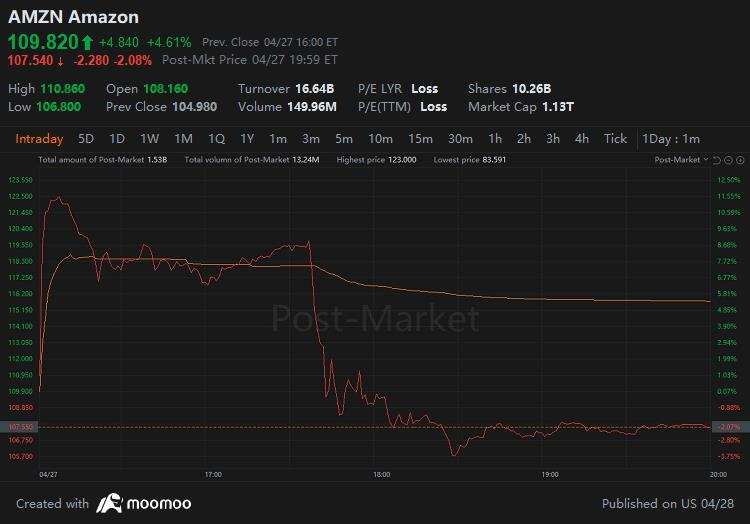Click the Prev Close value 104.980

195,107
